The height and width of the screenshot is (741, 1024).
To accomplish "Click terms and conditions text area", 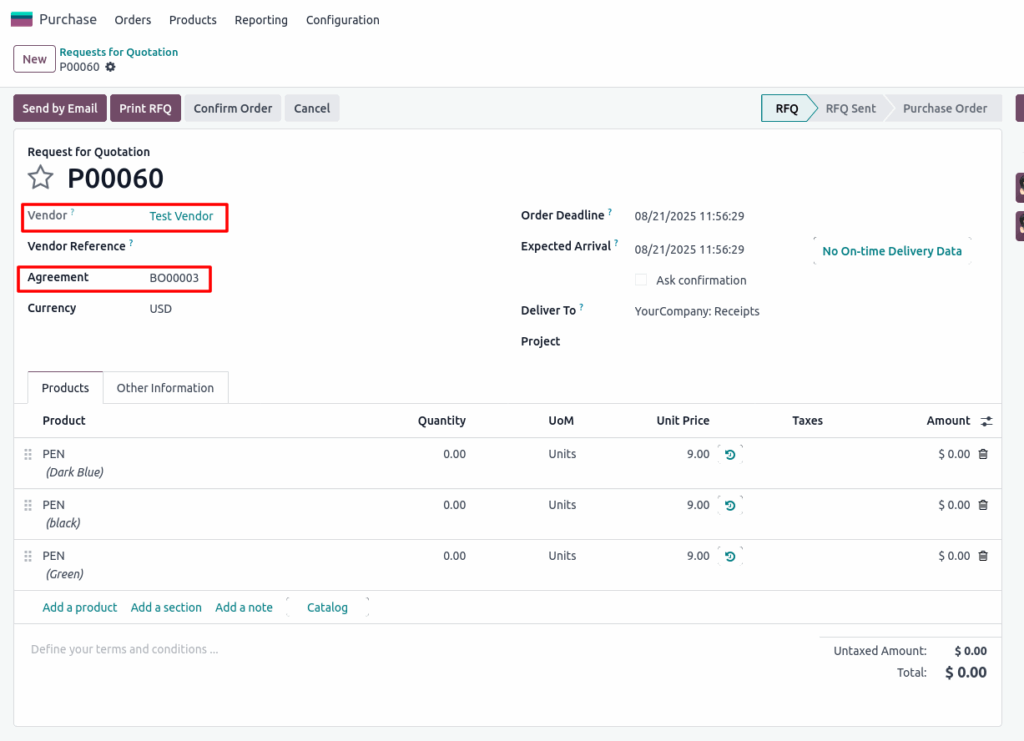I will point(125,650).
